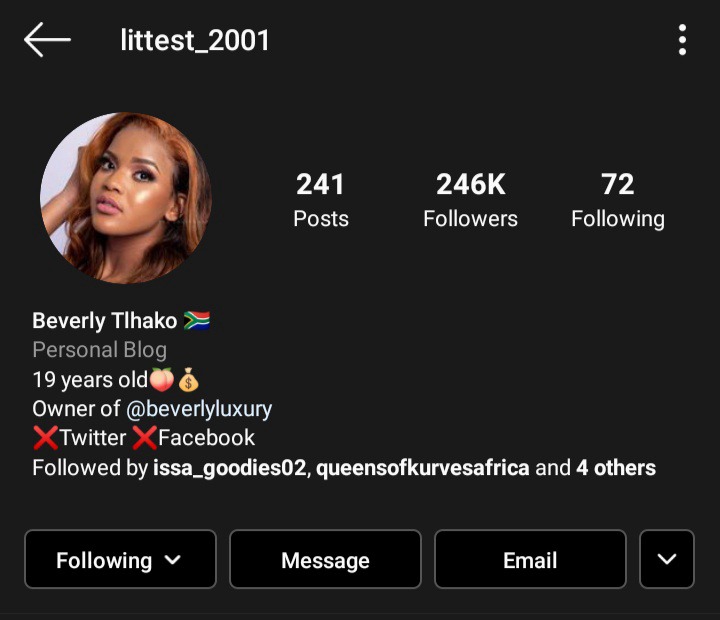
Task: Click the South Africa flag emoji
Action: 197,321
